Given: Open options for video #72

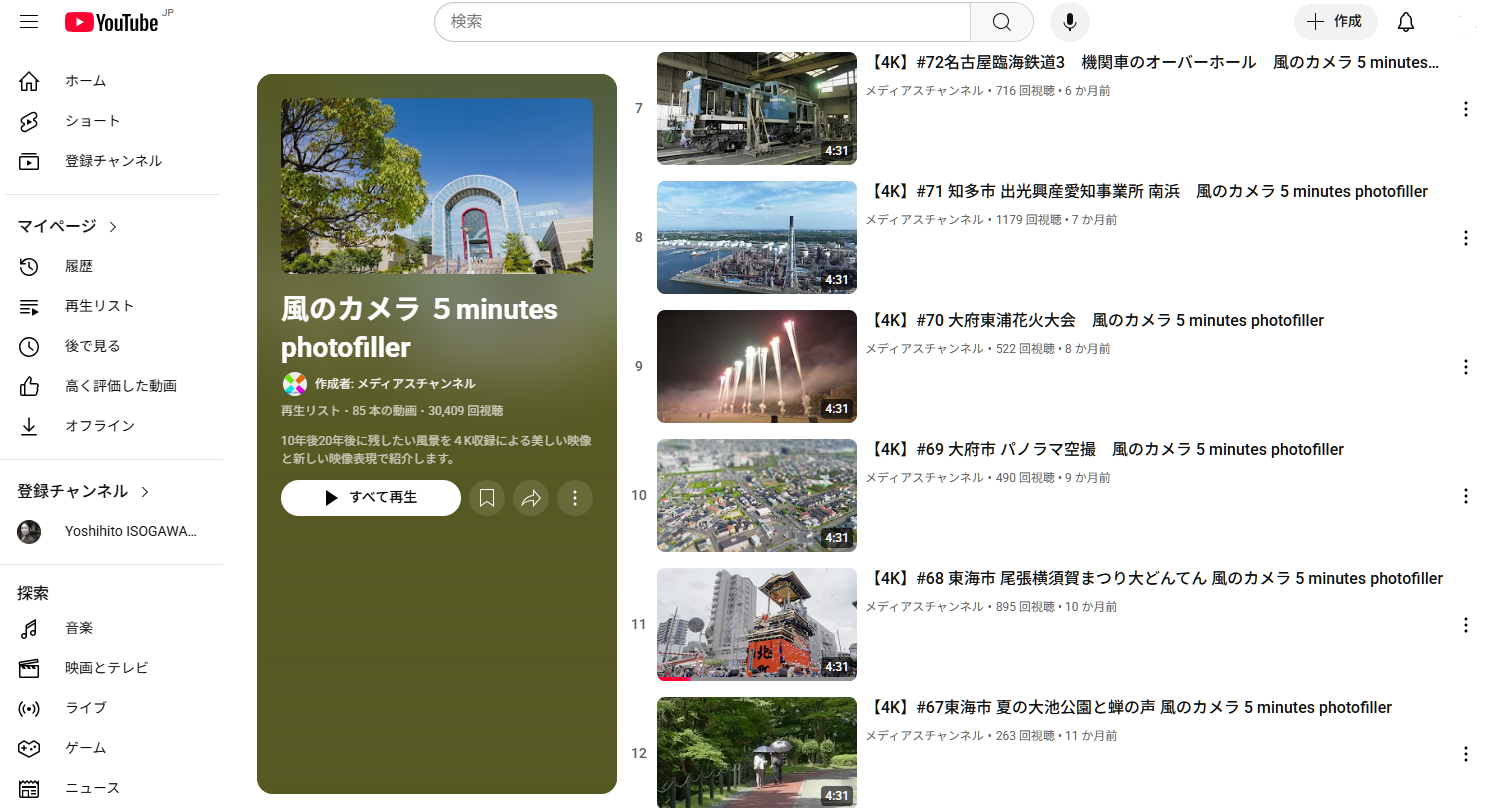Looking at the screenshot, I should pos(1465,109).
